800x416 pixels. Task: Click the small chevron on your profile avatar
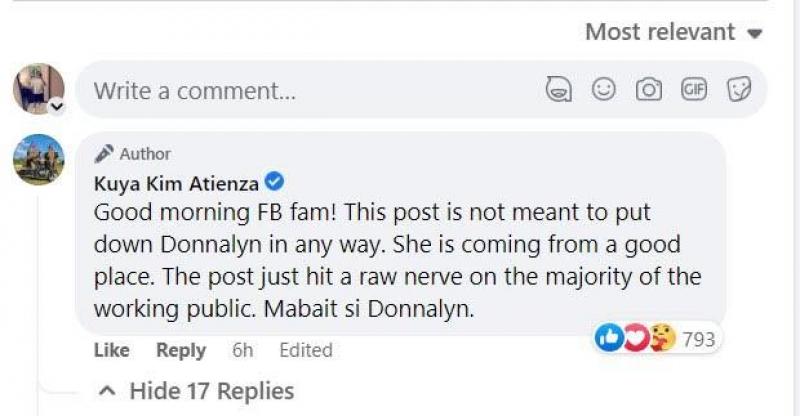56,104
